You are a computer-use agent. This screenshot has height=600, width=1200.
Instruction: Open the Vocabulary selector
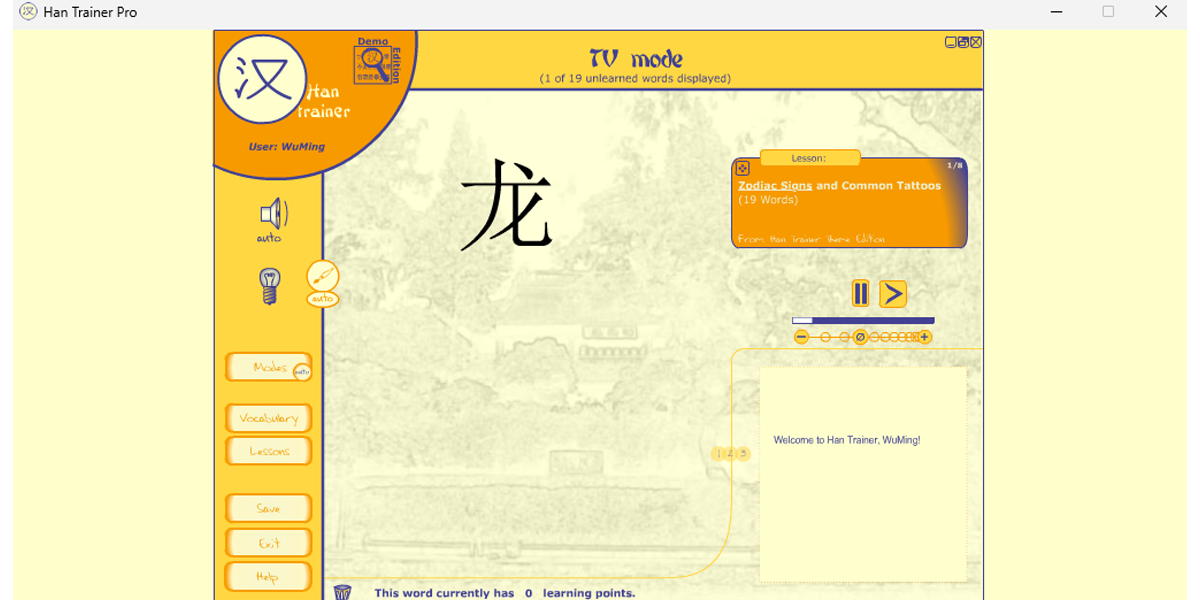click(x=267, y=418)
